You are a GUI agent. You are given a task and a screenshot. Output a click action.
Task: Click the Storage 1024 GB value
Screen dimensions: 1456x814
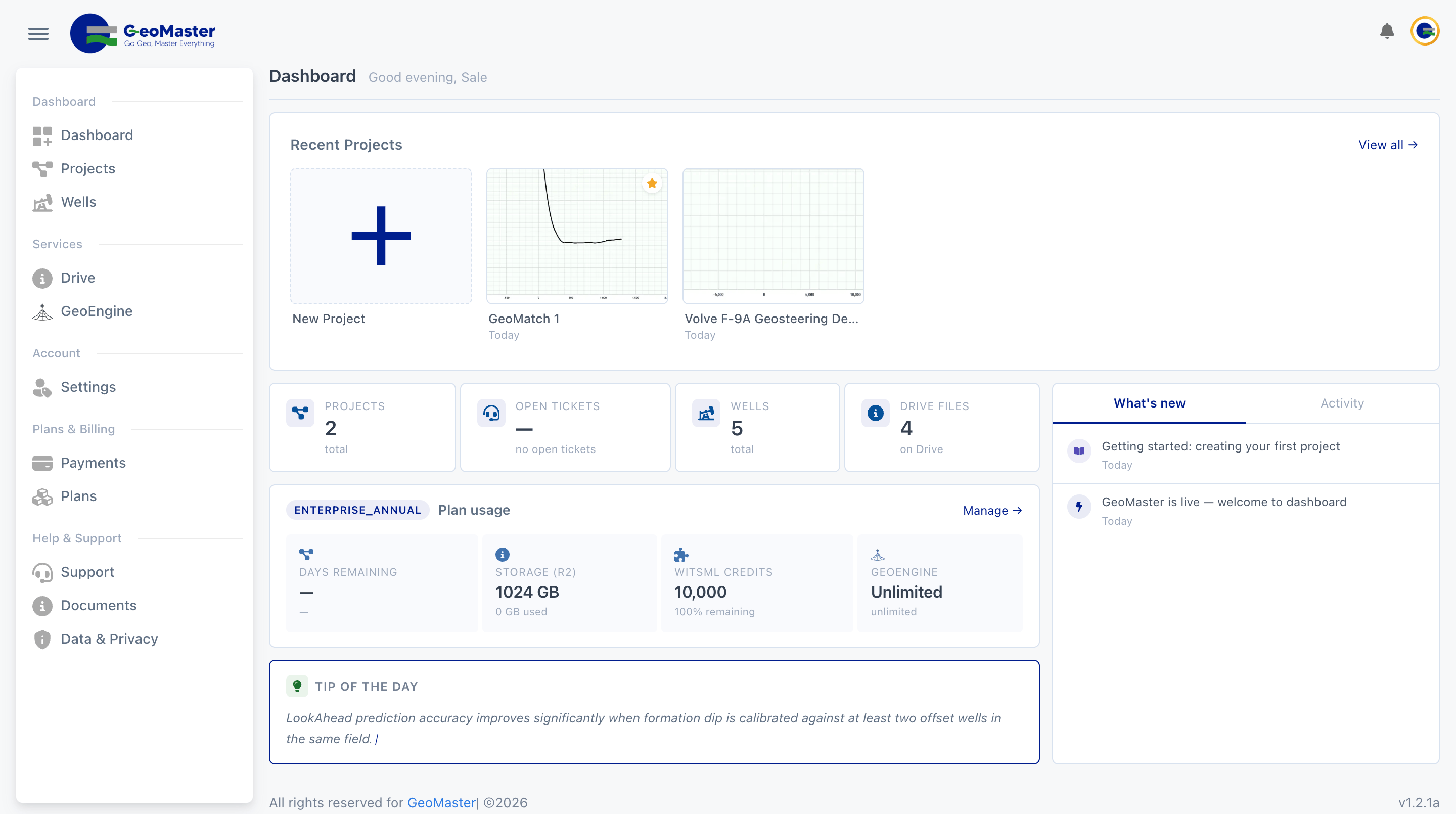pyautogui.click(x=527, y=592)
